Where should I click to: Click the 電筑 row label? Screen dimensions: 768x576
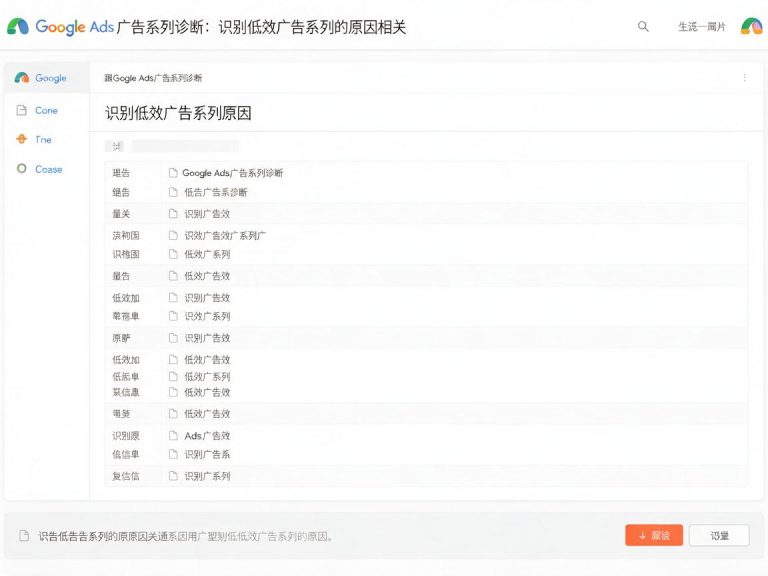tap(121, 413)
